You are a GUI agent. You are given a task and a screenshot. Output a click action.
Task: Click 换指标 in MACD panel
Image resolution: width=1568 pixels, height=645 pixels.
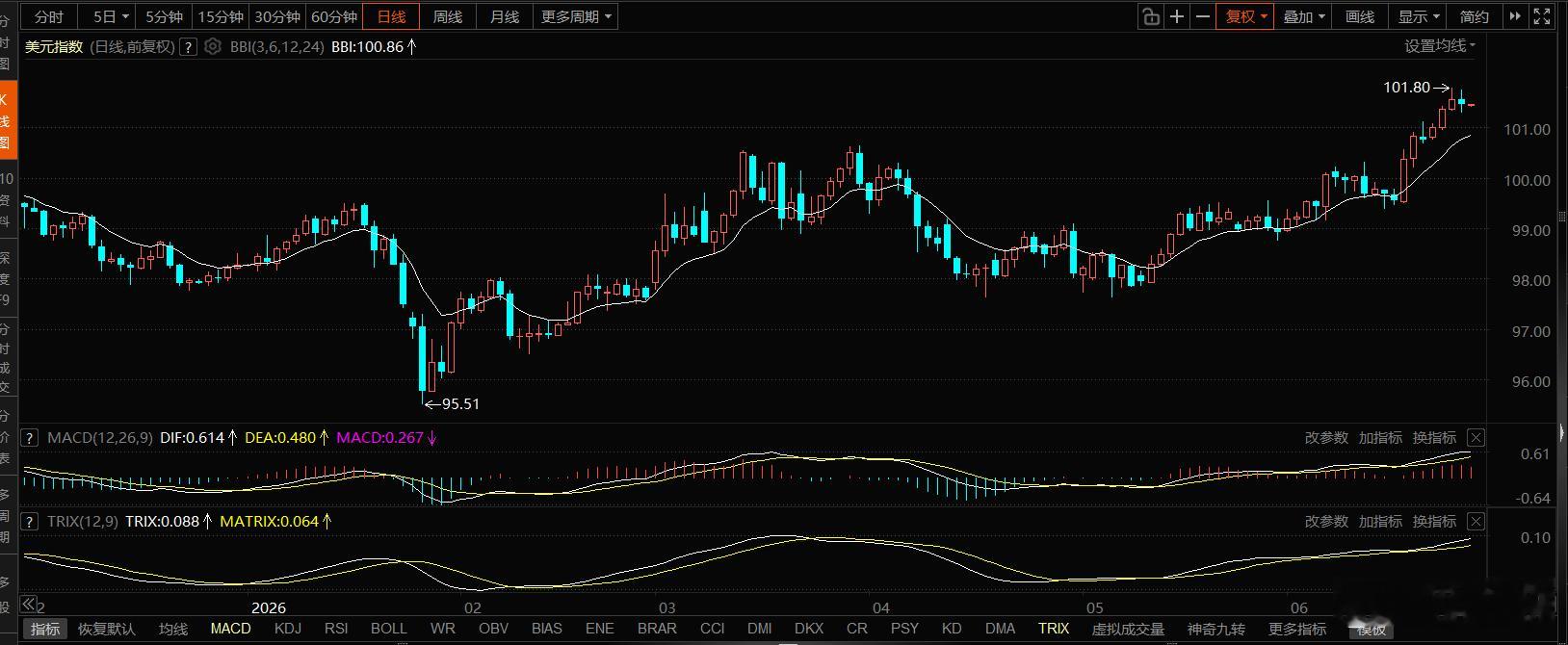pos(1434,437)
